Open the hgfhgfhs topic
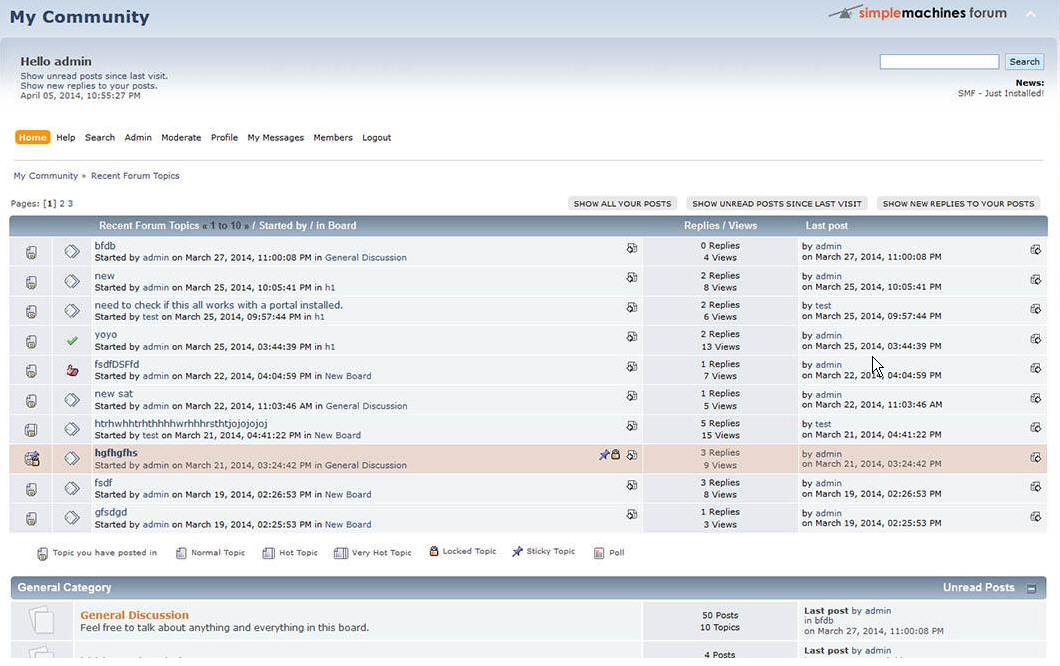Screen dimensions: 1060x666 (116, 452)
